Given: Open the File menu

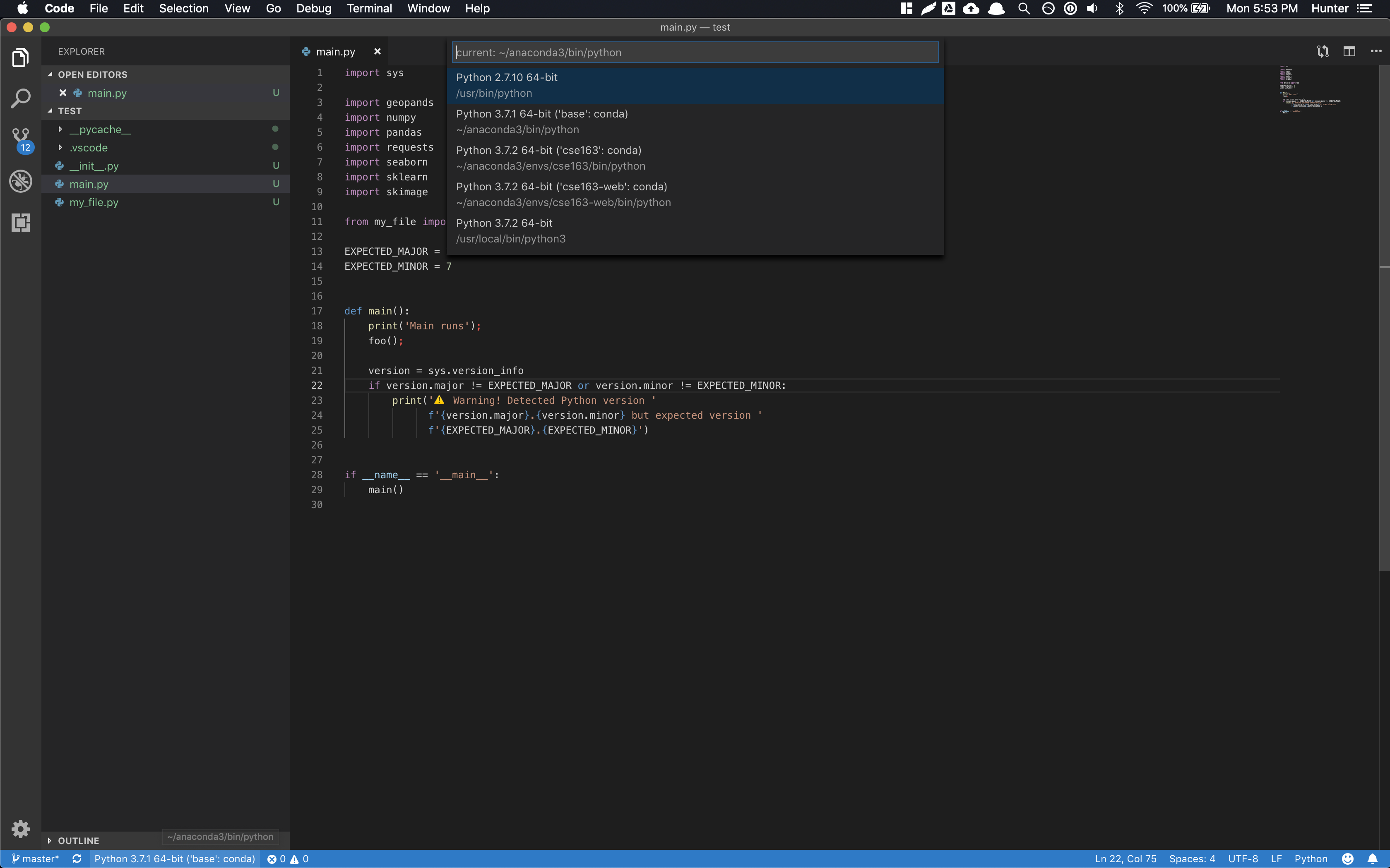Looking at the screenshot, I should (x=99, y=8).
